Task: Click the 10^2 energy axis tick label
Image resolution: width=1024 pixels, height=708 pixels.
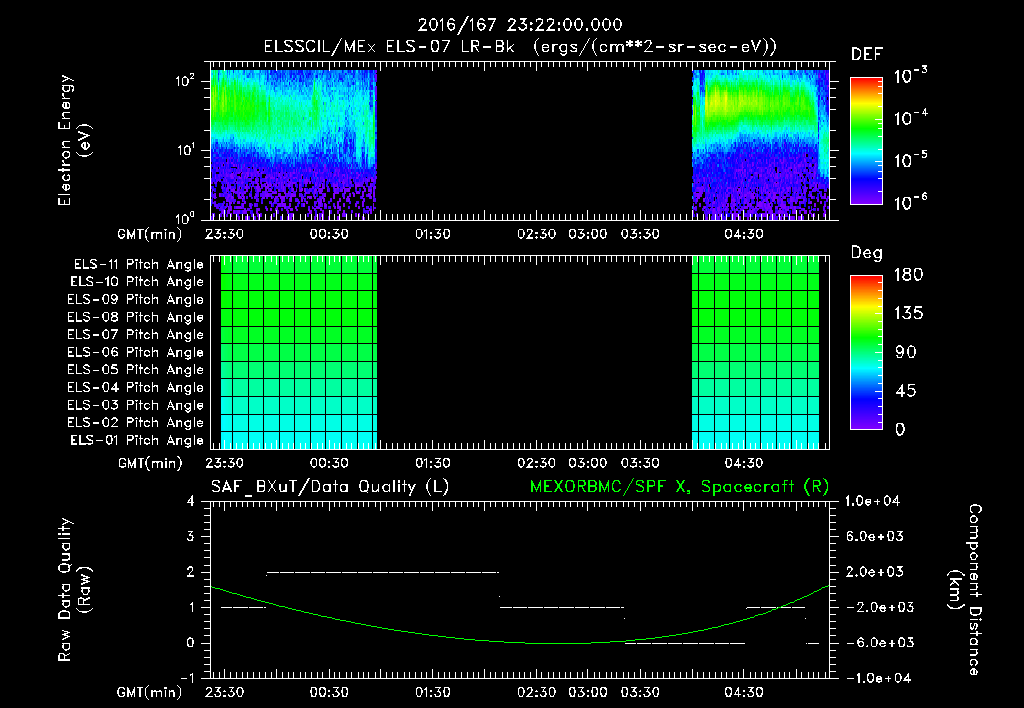Action: point(185,81)
